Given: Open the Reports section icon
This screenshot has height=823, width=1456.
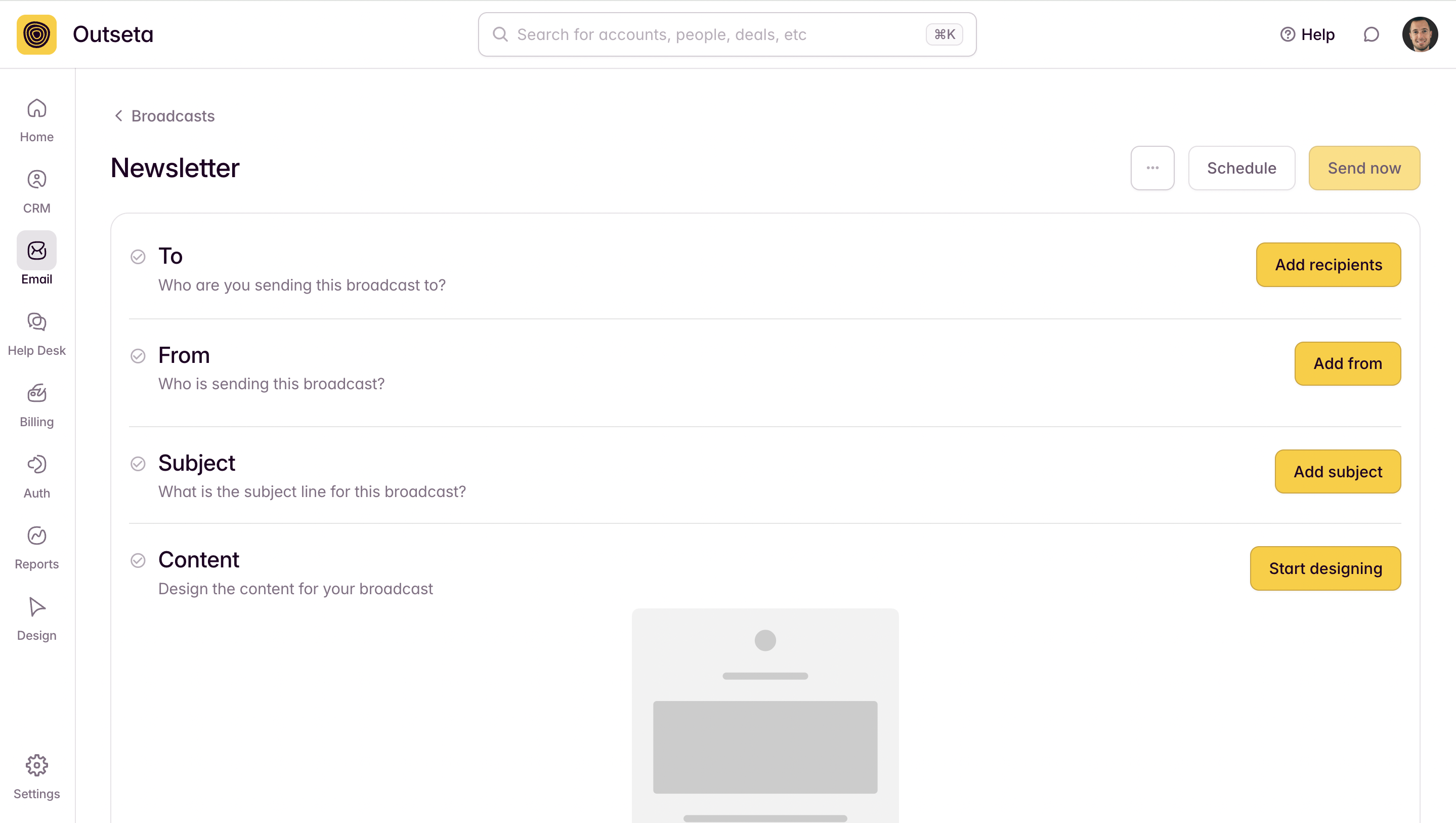Looking at the screenshot, I should click(x=37, y=536).
